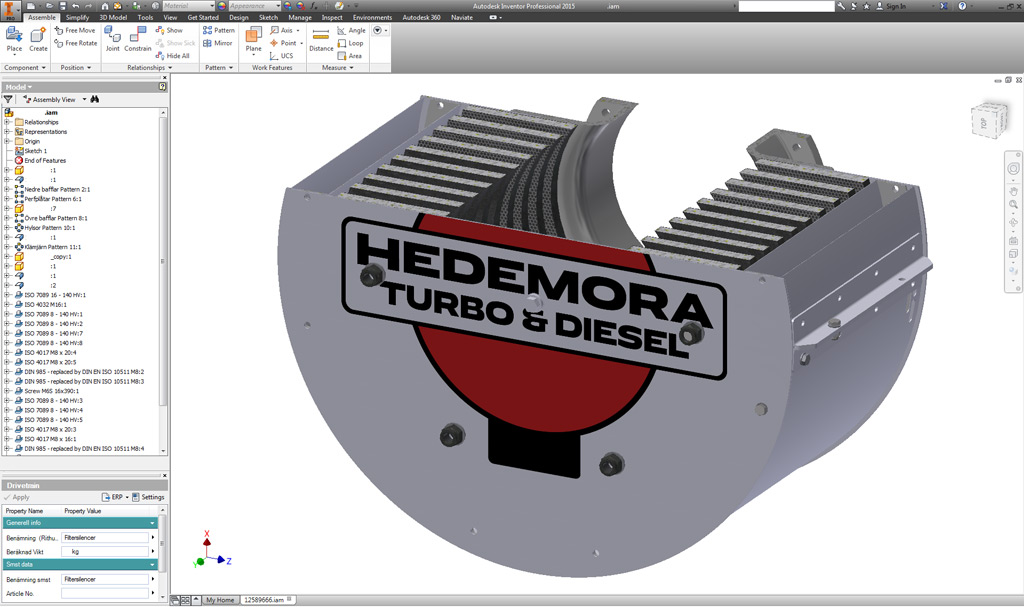
Task: Click the browser filter funnel icon
Action: [x=8, y=99]
